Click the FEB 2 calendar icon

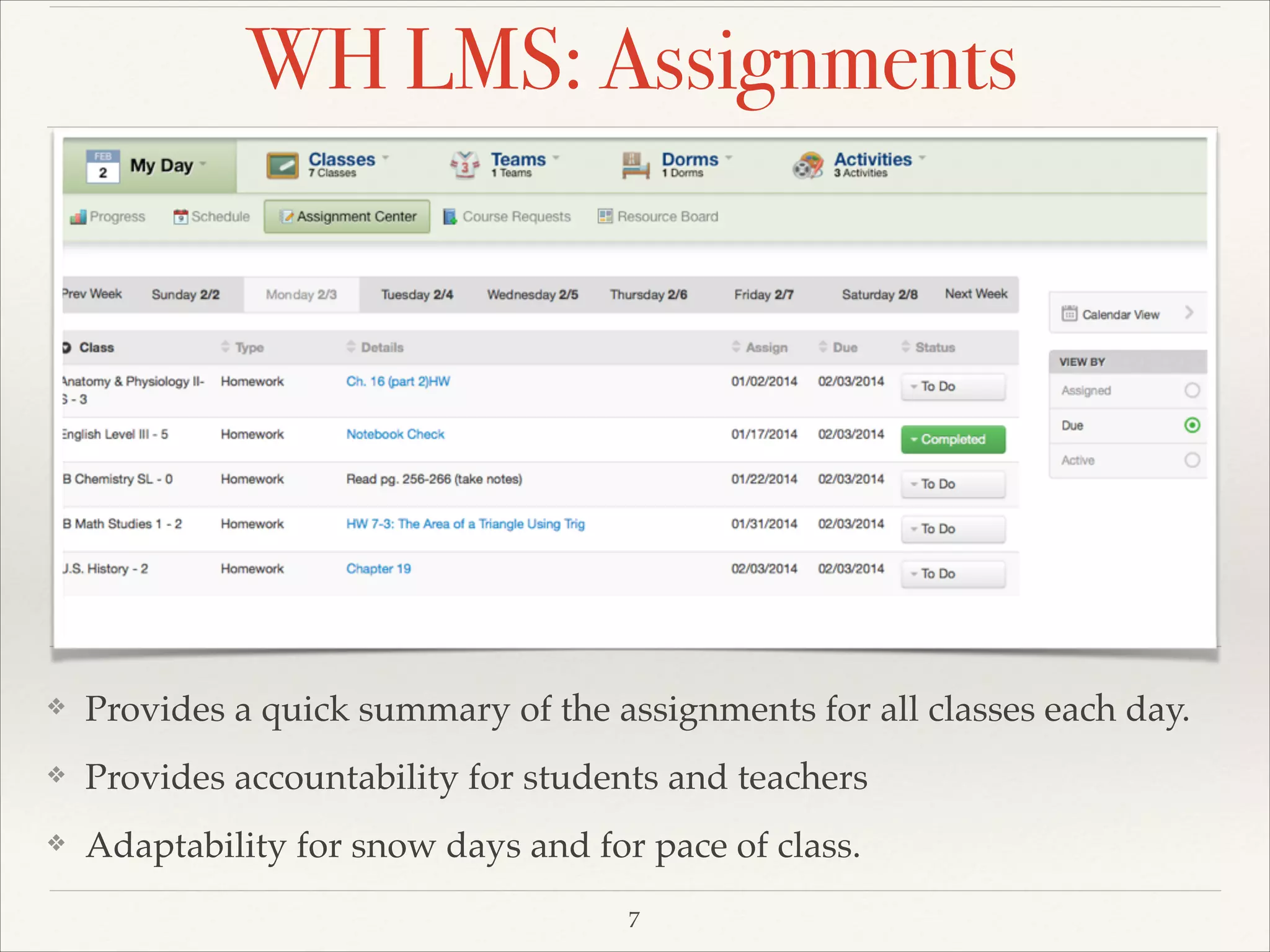pos(103,165)
